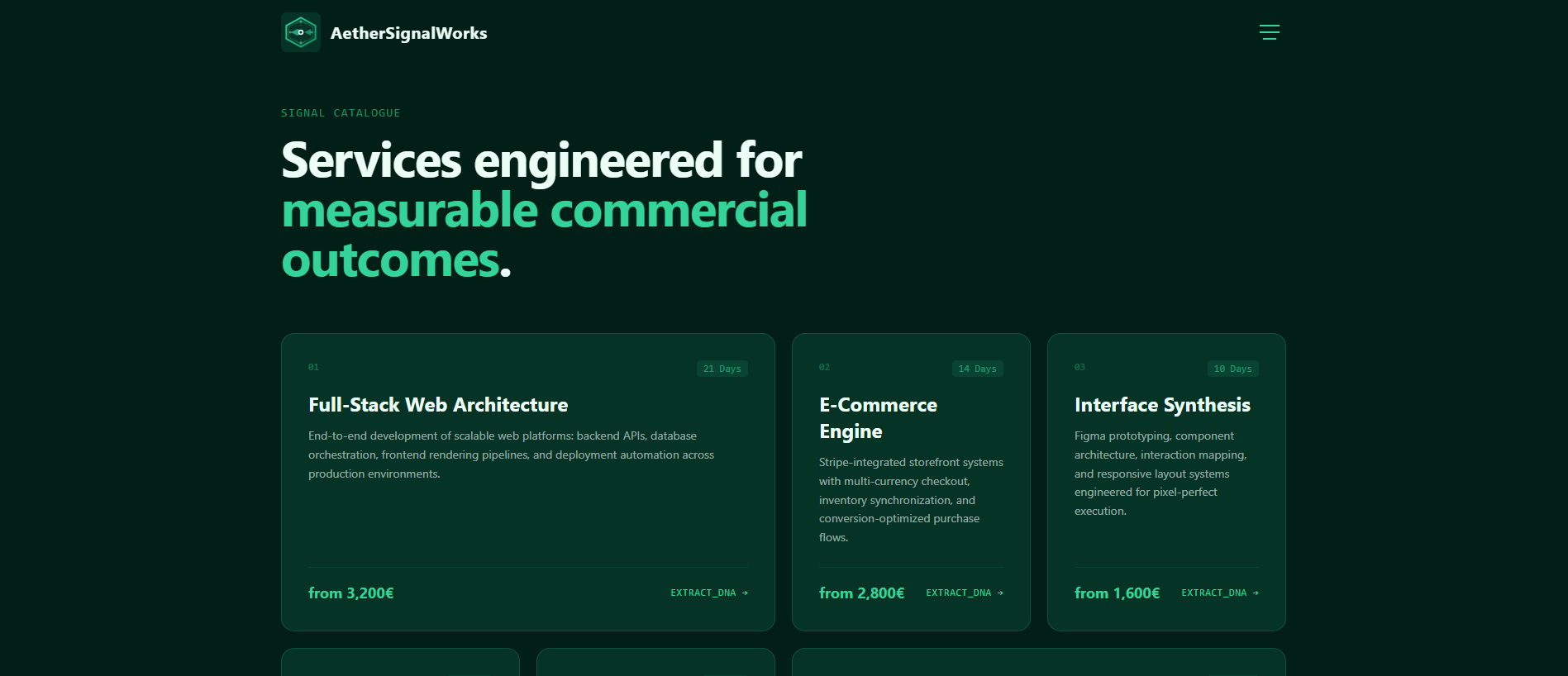Click the Full-Stack Web Architecture description text
Viewport: 1568px width, 676px height.
pyautogui.click(x=511, y=455)
